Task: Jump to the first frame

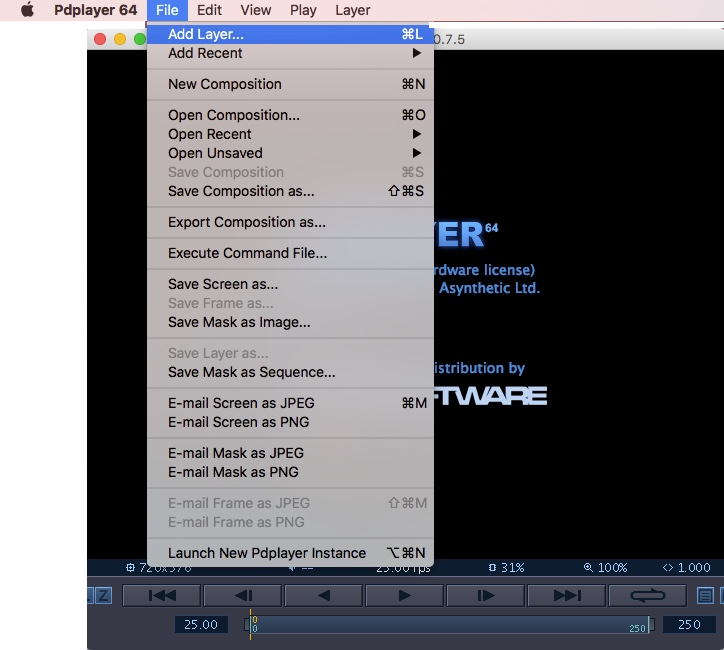Action: click(x=162, y=596)
